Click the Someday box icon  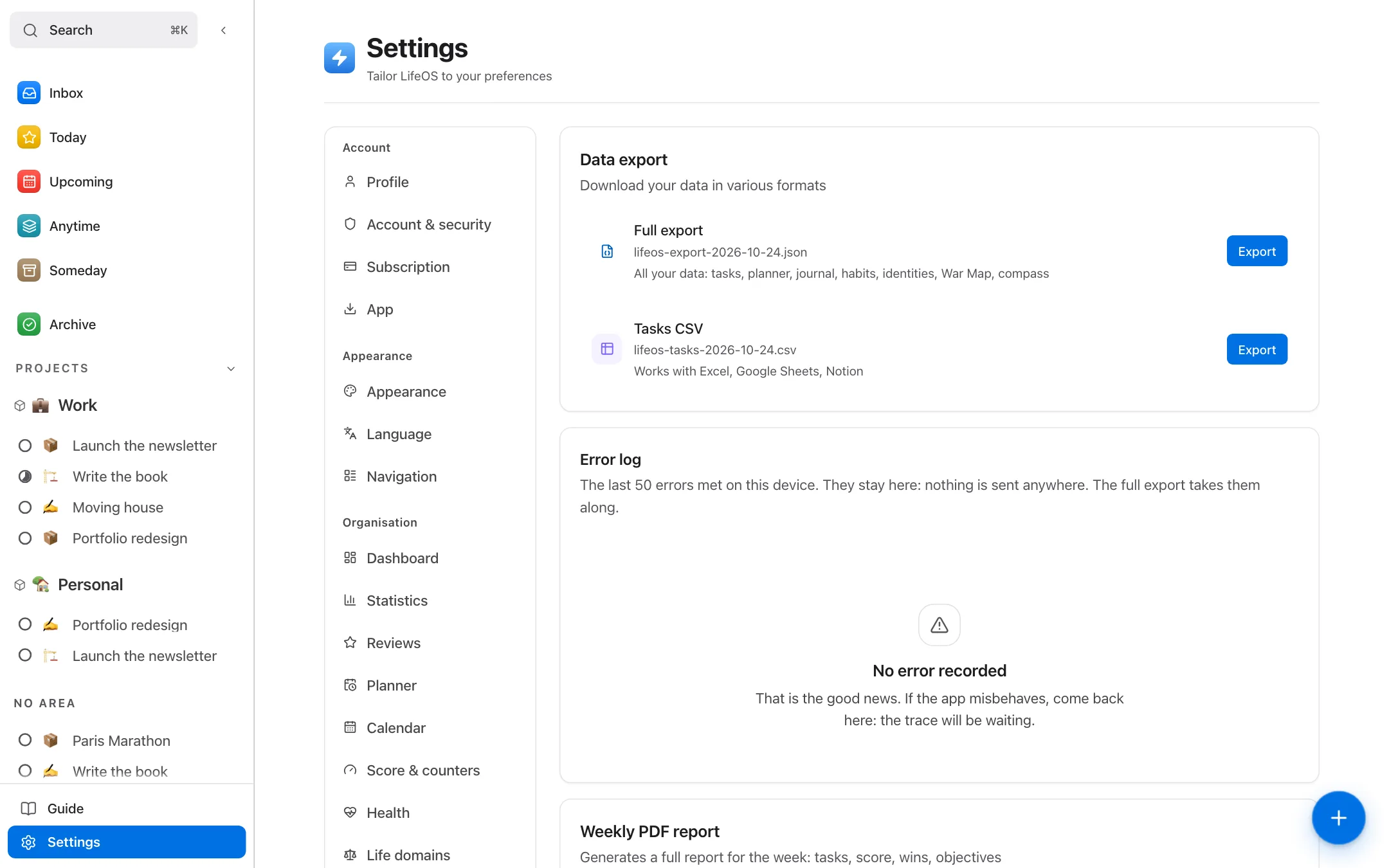(x=29, y=271)
